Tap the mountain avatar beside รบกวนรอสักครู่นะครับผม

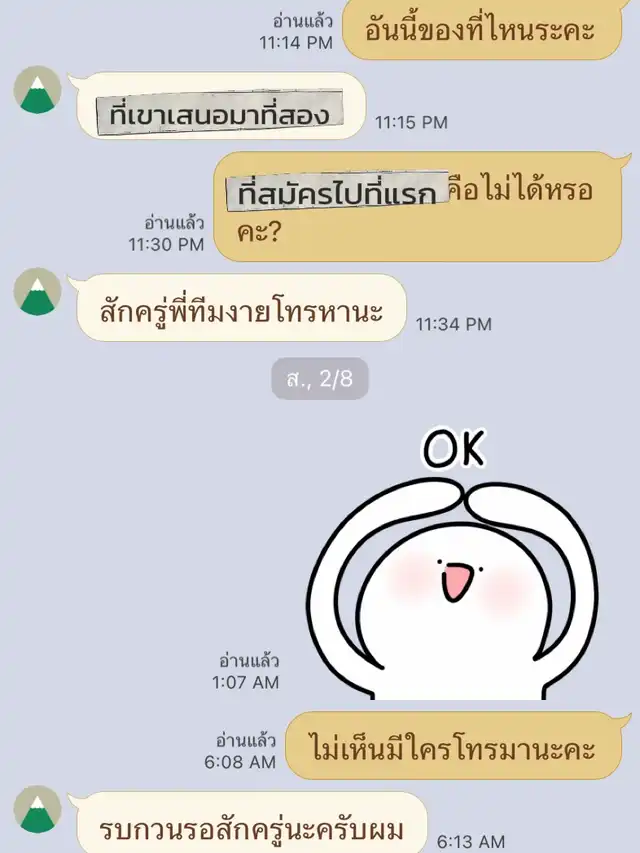tap(38, 809)
